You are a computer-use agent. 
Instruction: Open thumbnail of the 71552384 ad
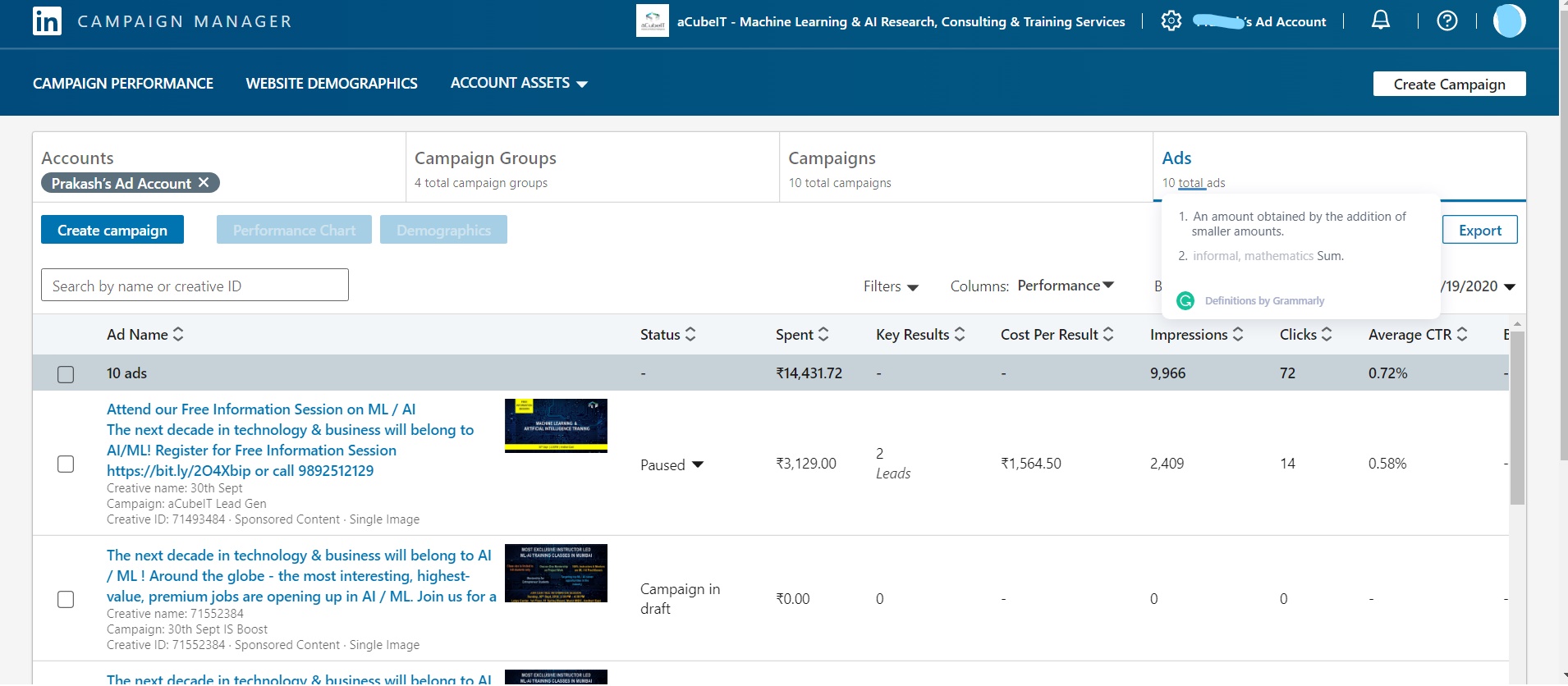(x=556, y=574)
